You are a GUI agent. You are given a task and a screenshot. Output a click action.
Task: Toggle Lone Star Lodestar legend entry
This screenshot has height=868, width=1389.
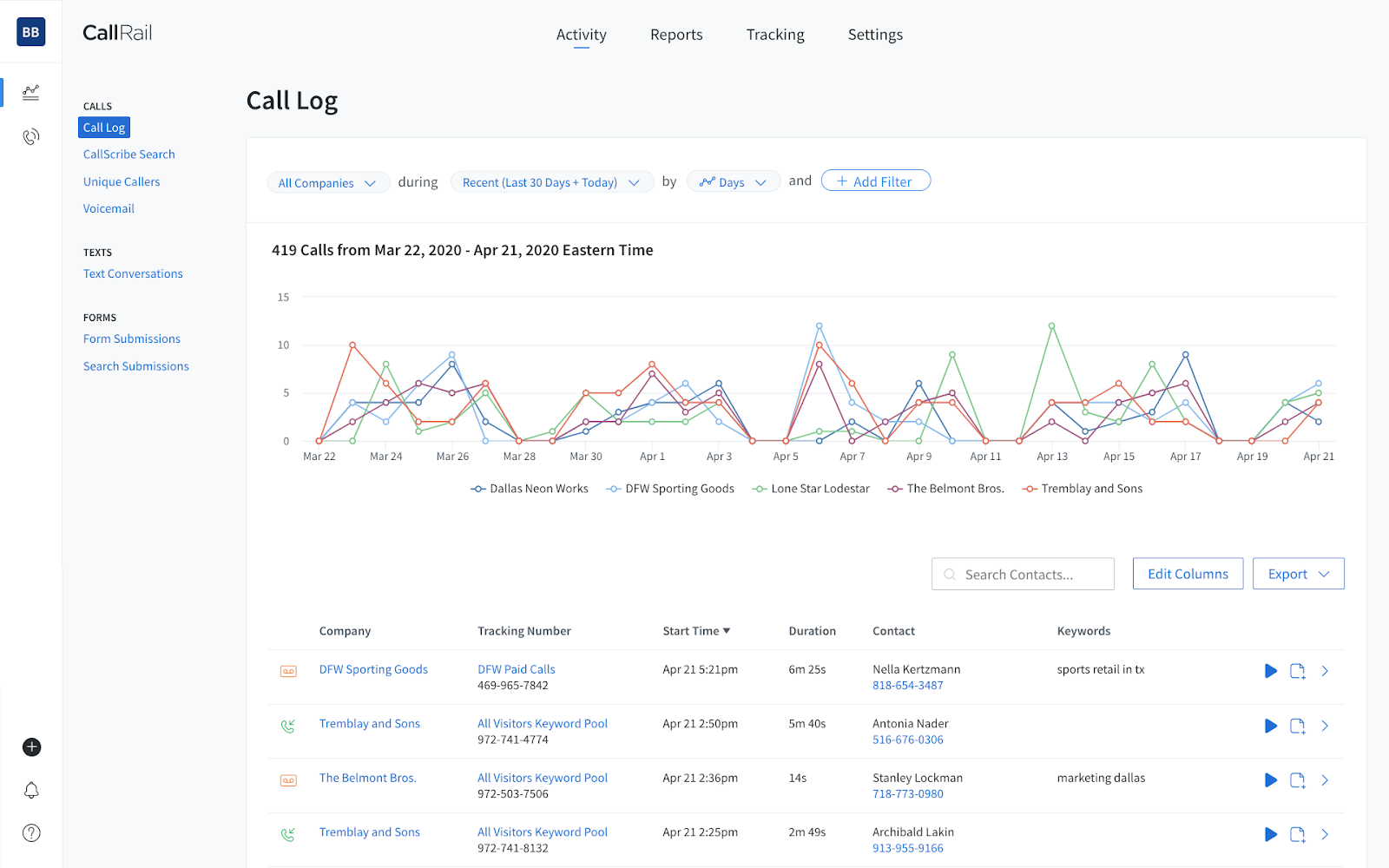[811, 489]
